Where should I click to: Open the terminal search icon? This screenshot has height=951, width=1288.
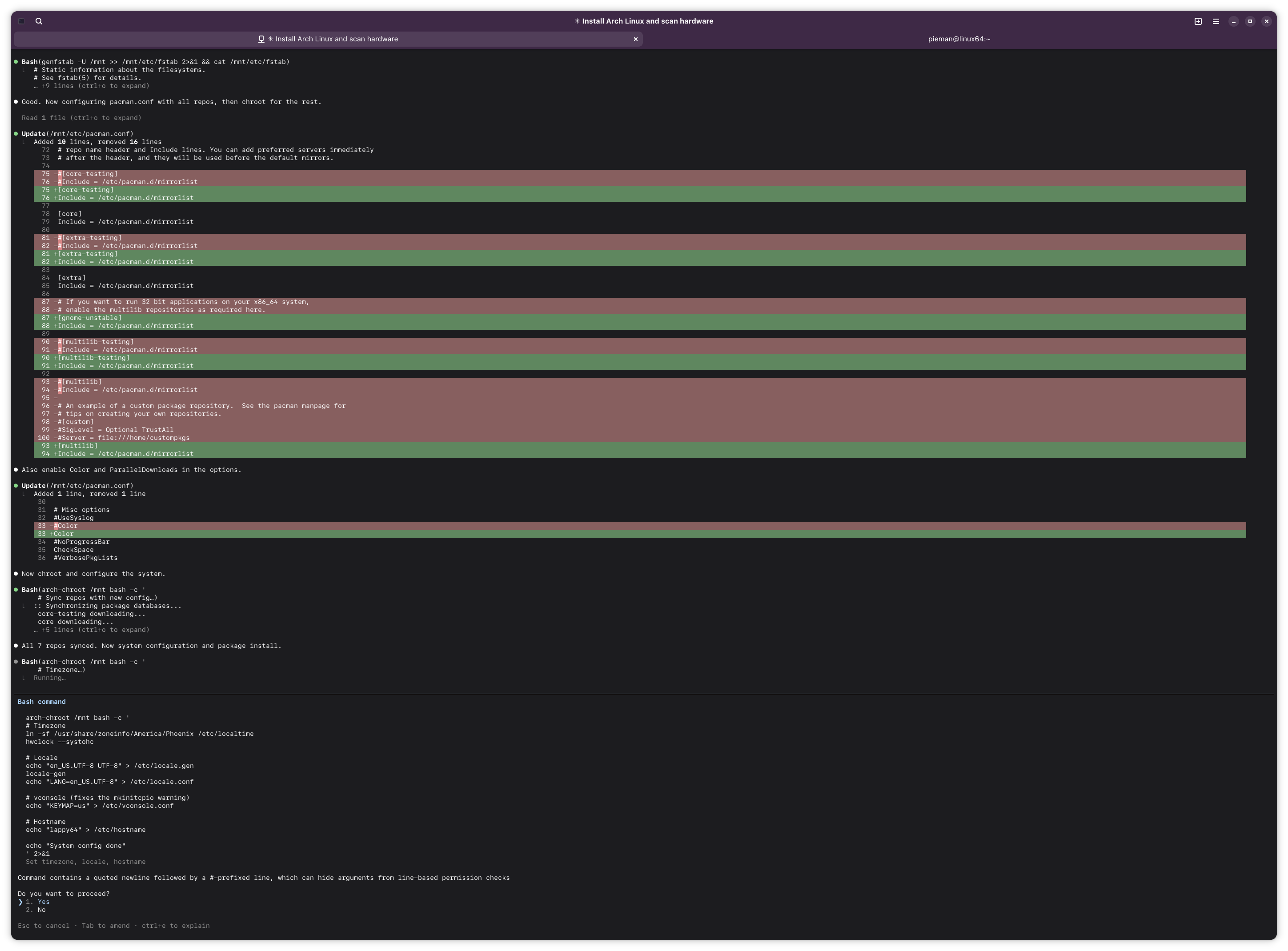click(x=39, y=21)
